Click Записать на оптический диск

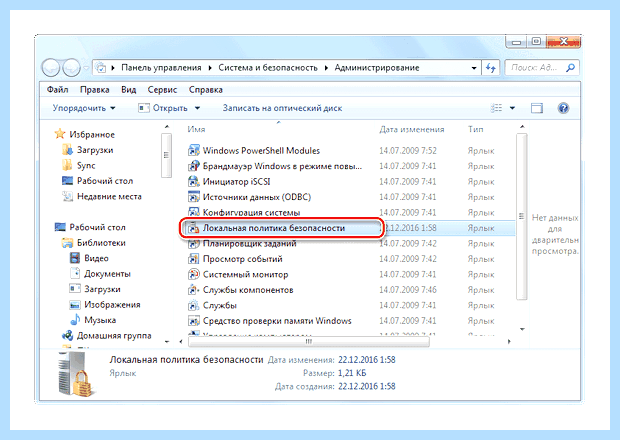(282, 108)
